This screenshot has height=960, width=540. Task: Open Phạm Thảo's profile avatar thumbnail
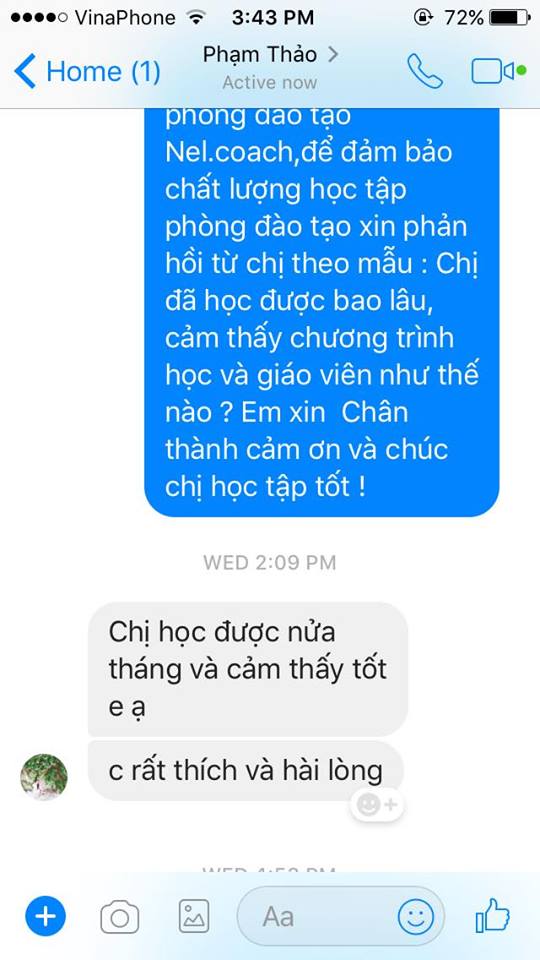pyautogui.click(x=44, y=777)
